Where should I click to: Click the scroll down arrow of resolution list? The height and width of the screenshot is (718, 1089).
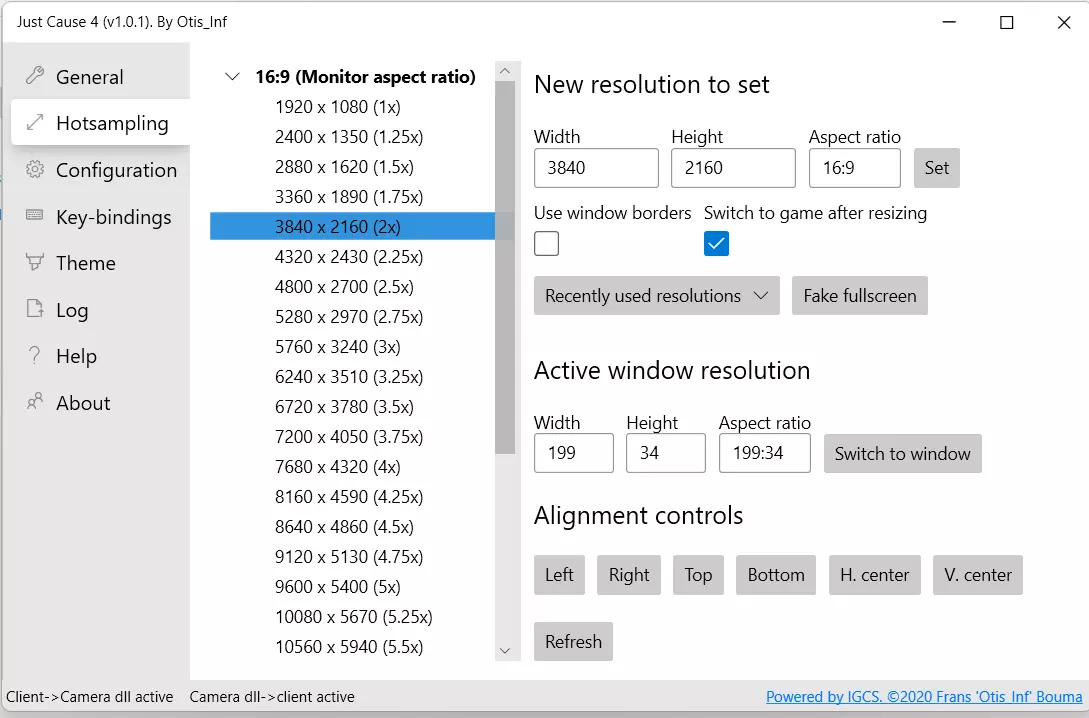(x=505, y=651)
